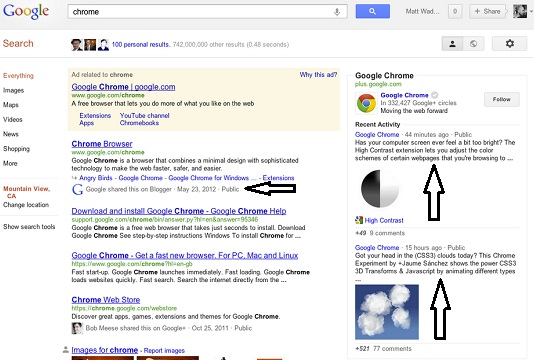Click Change location link

coord(26,205)
